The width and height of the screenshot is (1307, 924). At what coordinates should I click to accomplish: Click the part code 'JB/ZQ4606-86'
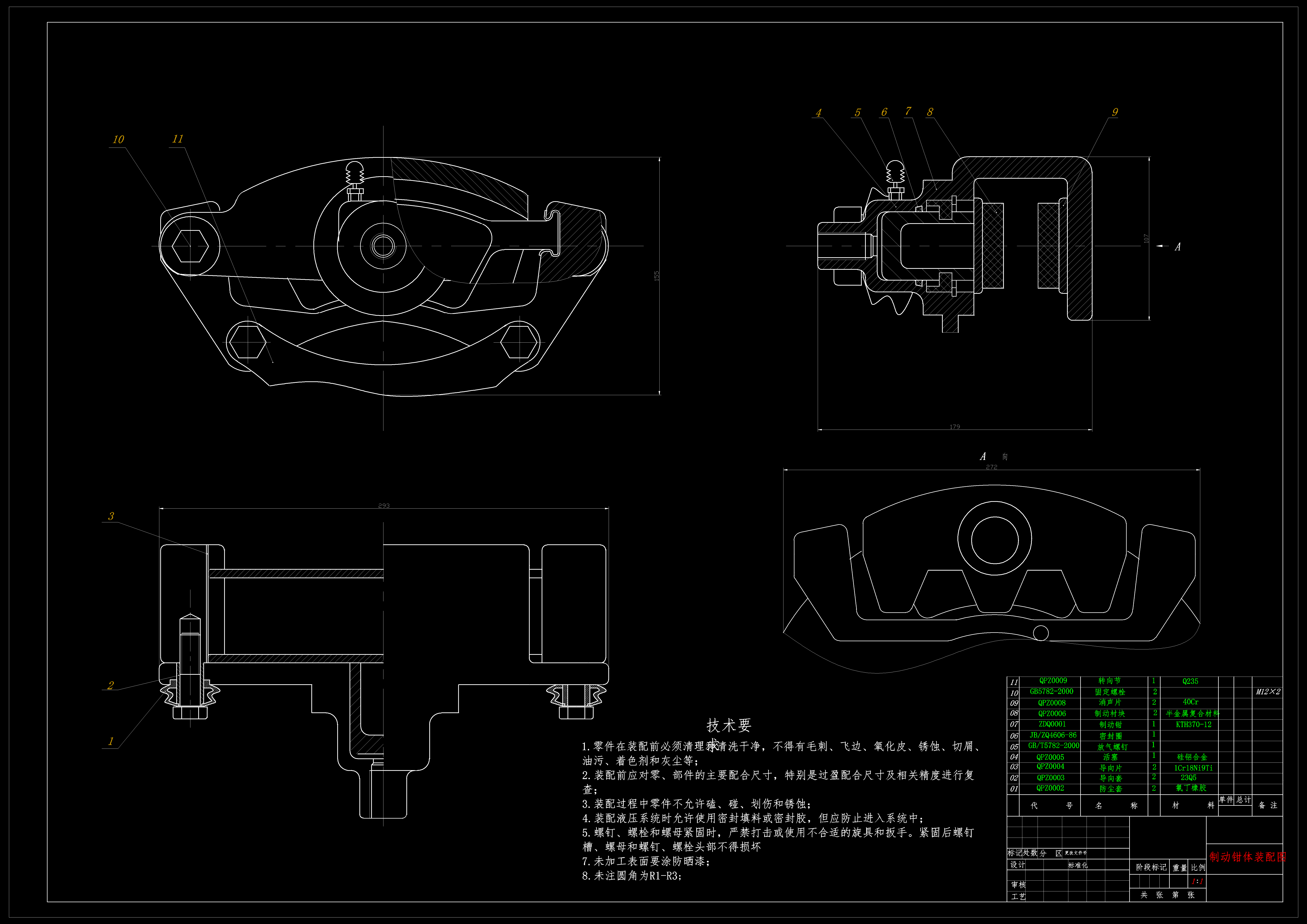[1053, 735]
